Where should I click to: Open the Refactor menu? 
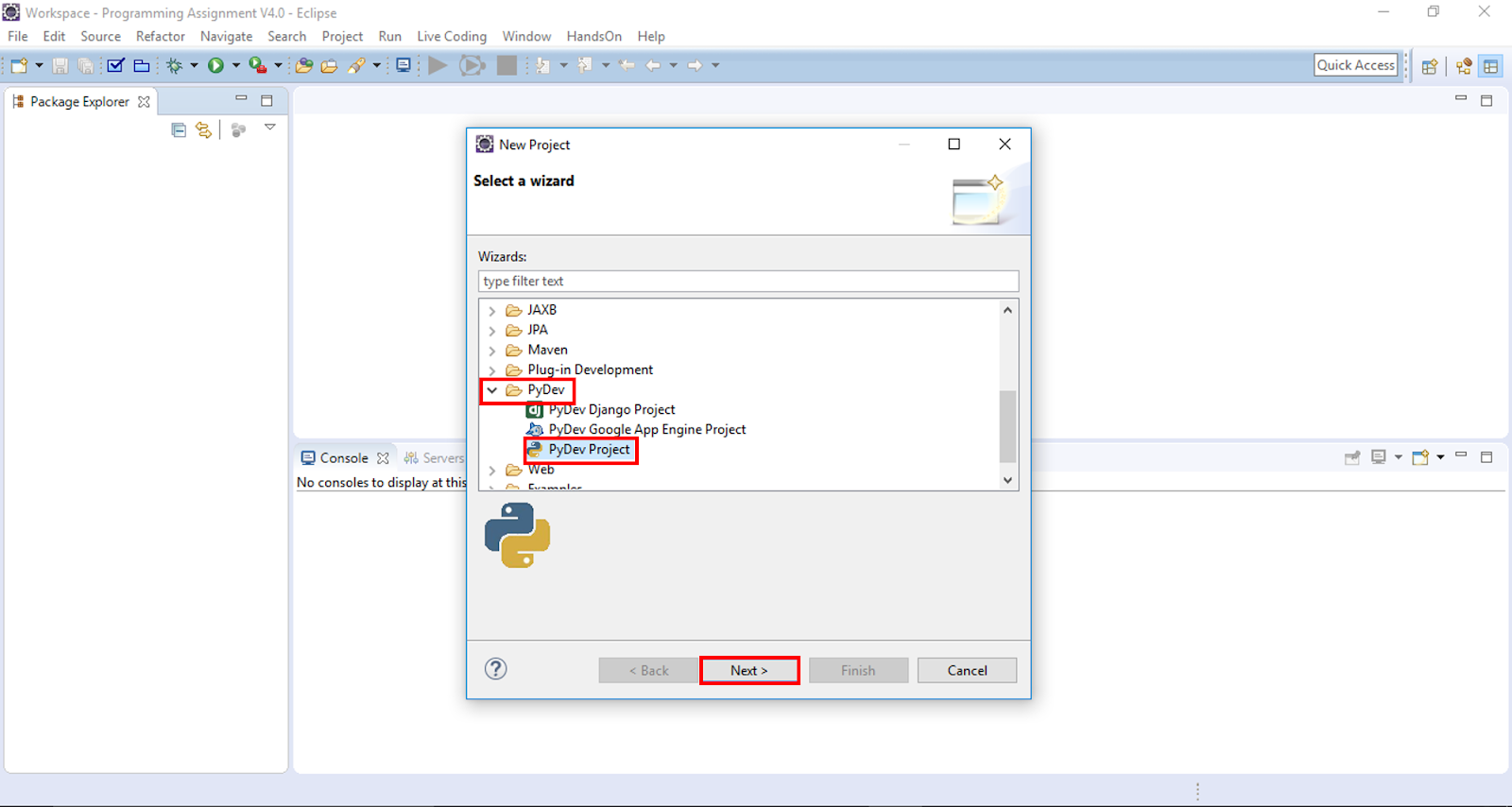(x=161, y=36)
